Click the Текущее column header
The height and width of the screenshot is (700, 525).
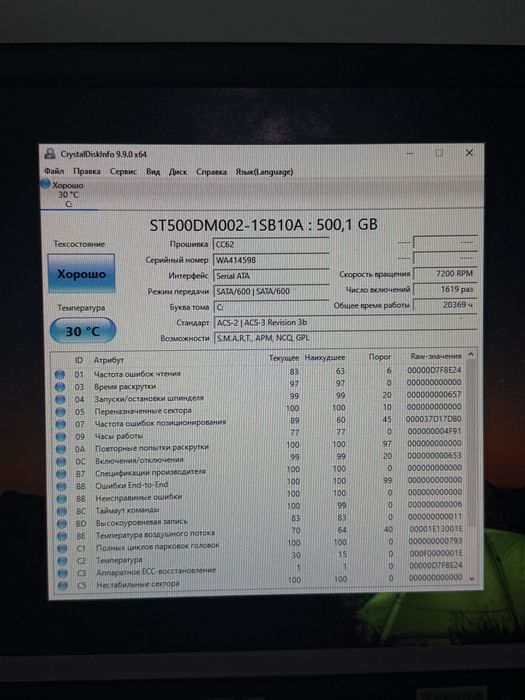[284, 358]
